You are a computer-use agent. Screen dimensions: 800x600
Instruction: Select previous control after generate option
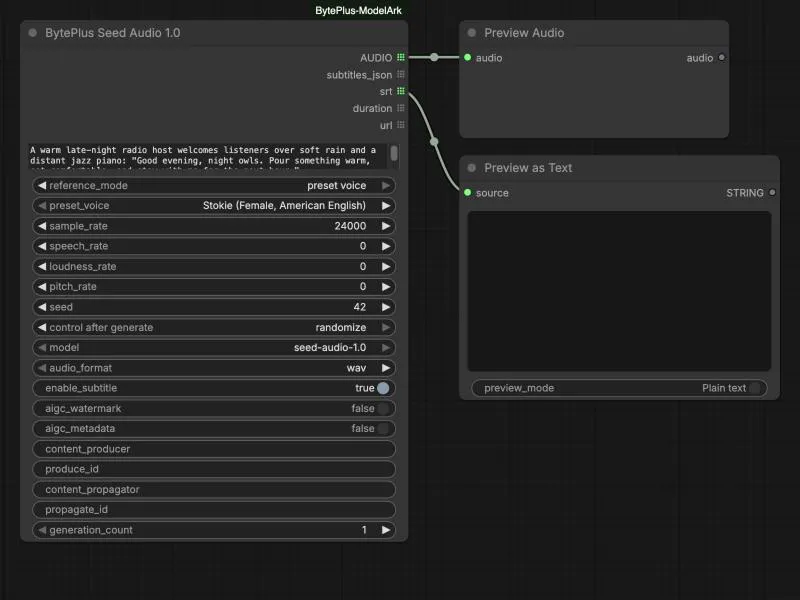coord(42,328)
